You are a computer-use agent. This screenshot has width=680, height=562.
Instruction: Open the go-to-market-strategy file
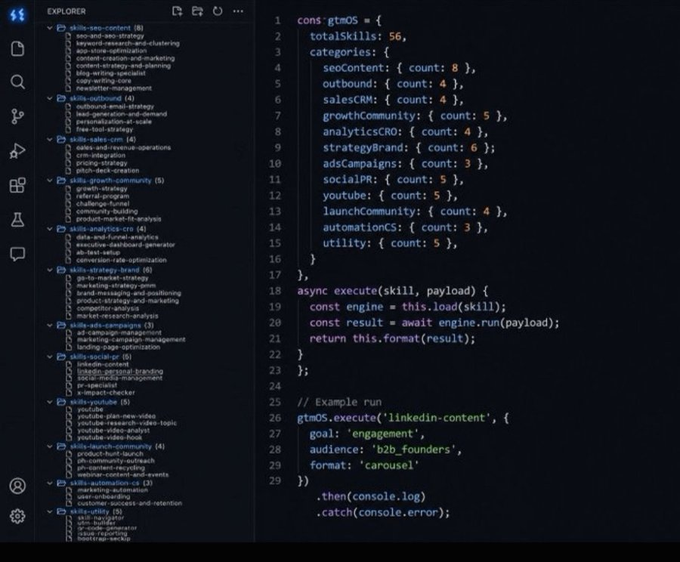112,278
